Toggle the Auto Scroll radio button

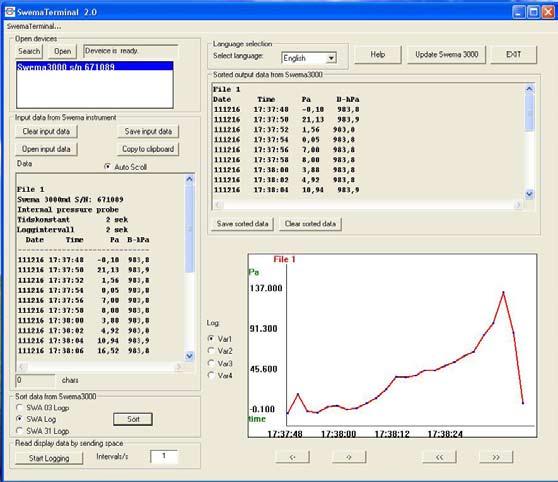(x=107, y=167)
